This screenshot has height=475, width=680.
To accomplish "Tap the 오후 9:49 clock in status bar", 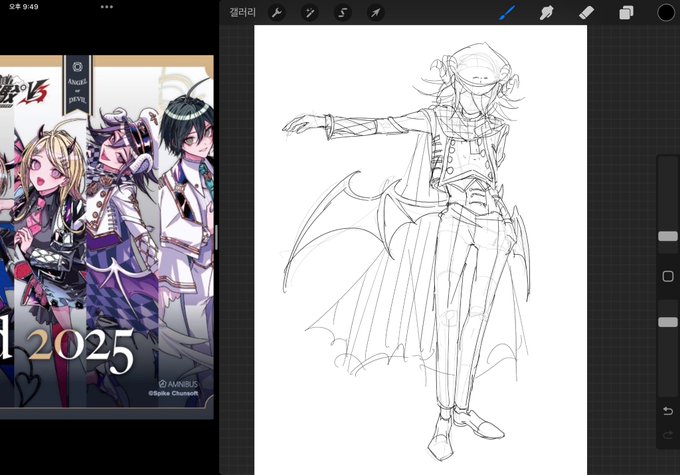I will (24, 7).
